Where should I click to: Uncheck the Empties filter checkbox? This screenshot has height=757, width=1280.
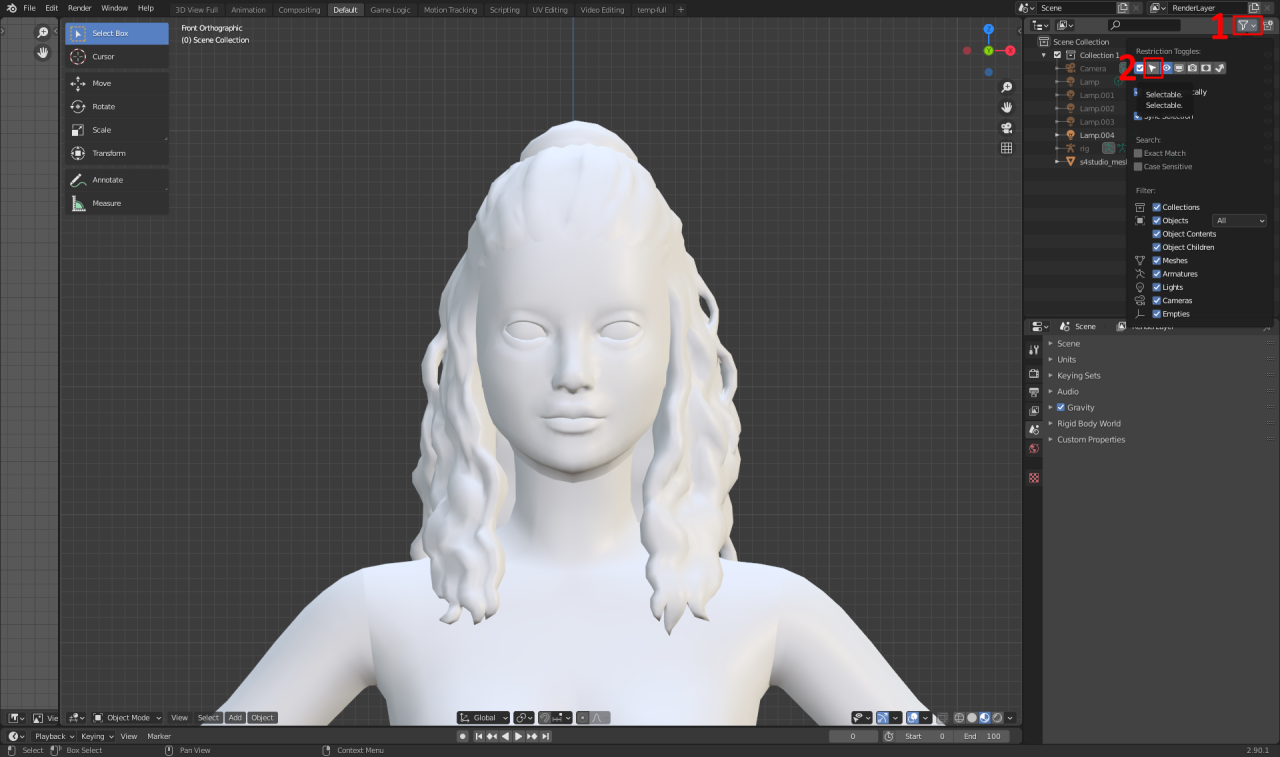click(1157, 314)
